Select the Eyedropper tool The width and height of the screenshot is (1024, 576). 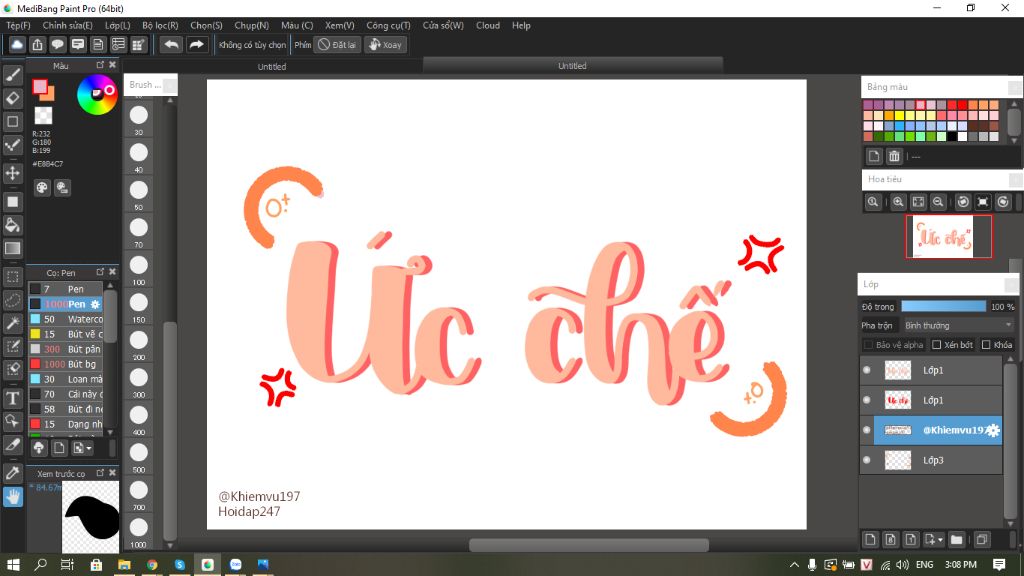(x=12, y=473)
